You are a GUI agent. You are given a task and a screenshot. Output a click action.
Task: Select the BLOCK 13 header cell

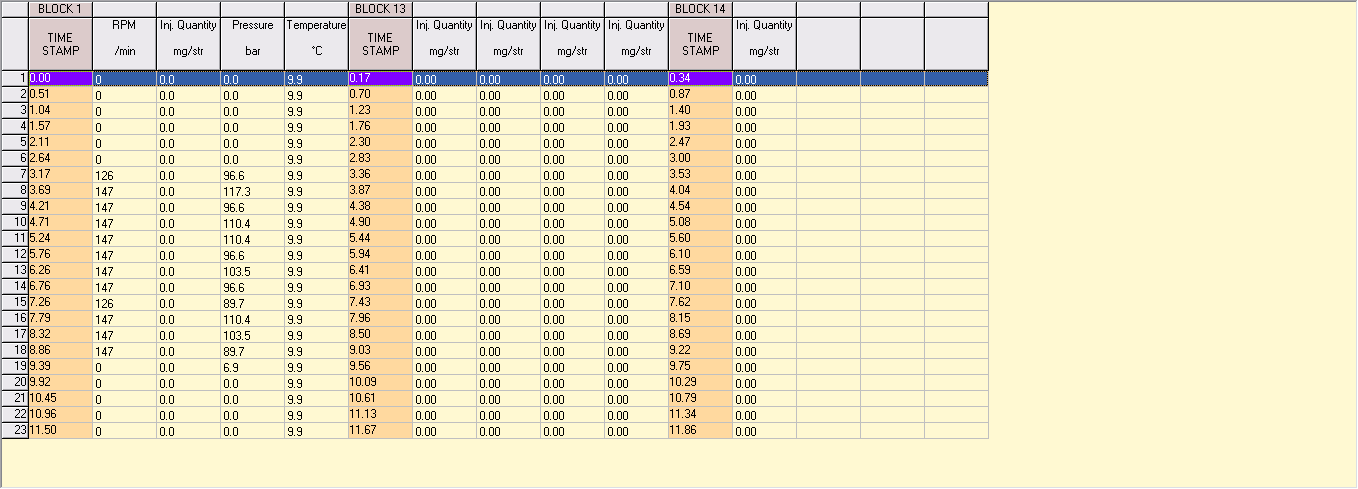pos(380,8)
